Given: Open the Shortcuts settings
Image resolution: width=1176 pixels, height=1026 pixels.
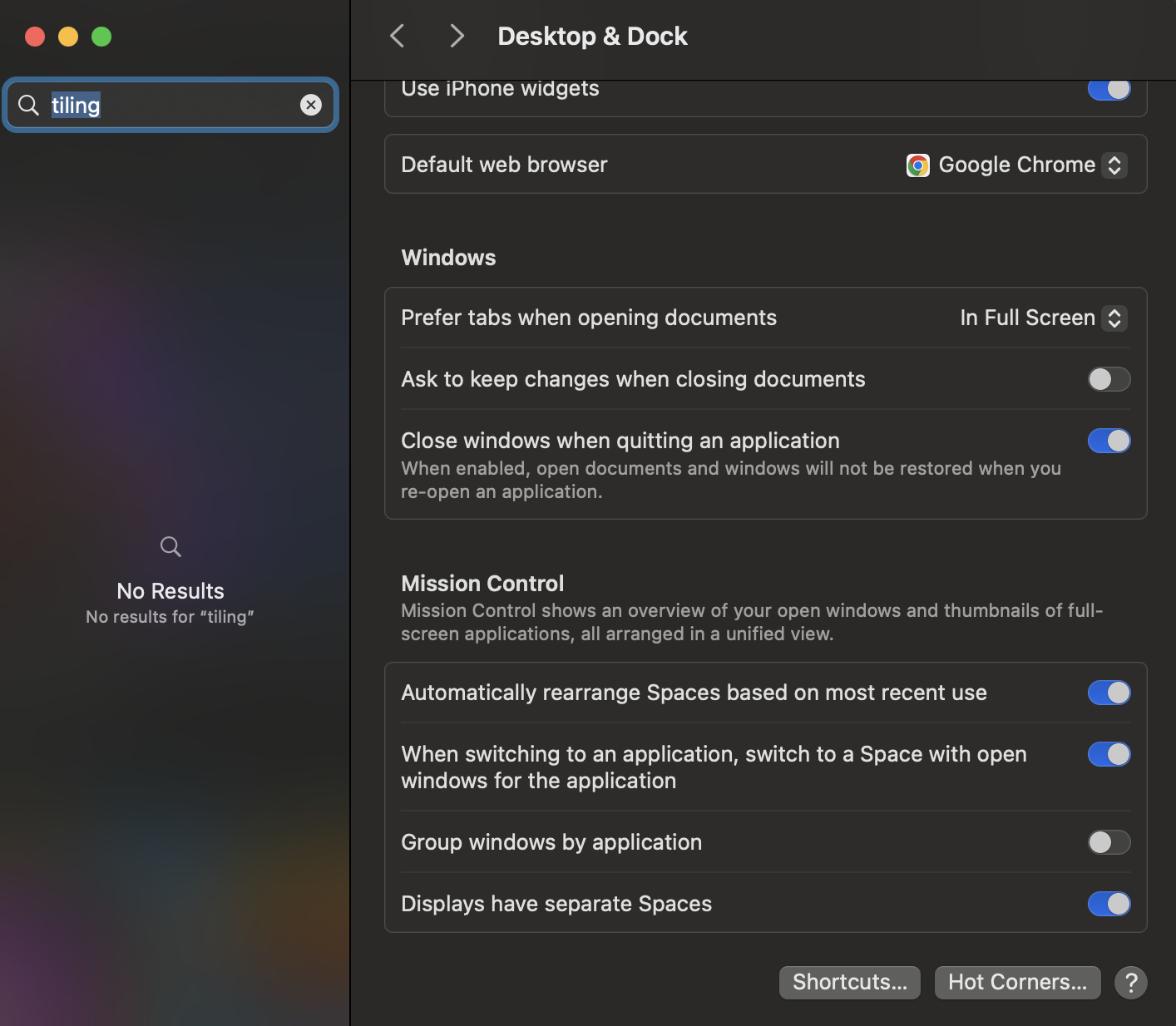Looking at the screenshot, I should (849, 982).
